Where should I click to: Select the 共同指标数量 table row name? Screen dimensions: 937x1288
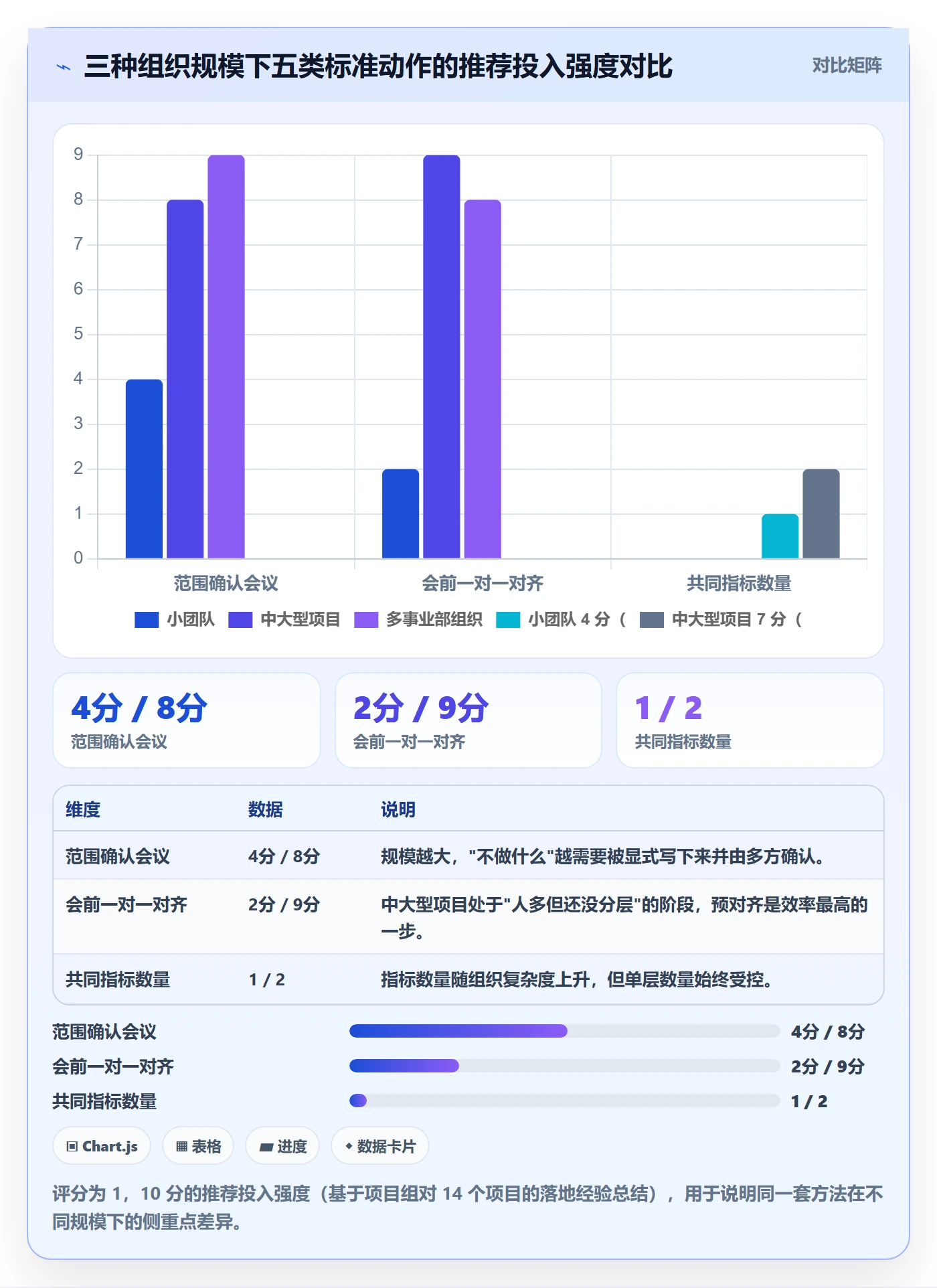(x=118, y=979)
